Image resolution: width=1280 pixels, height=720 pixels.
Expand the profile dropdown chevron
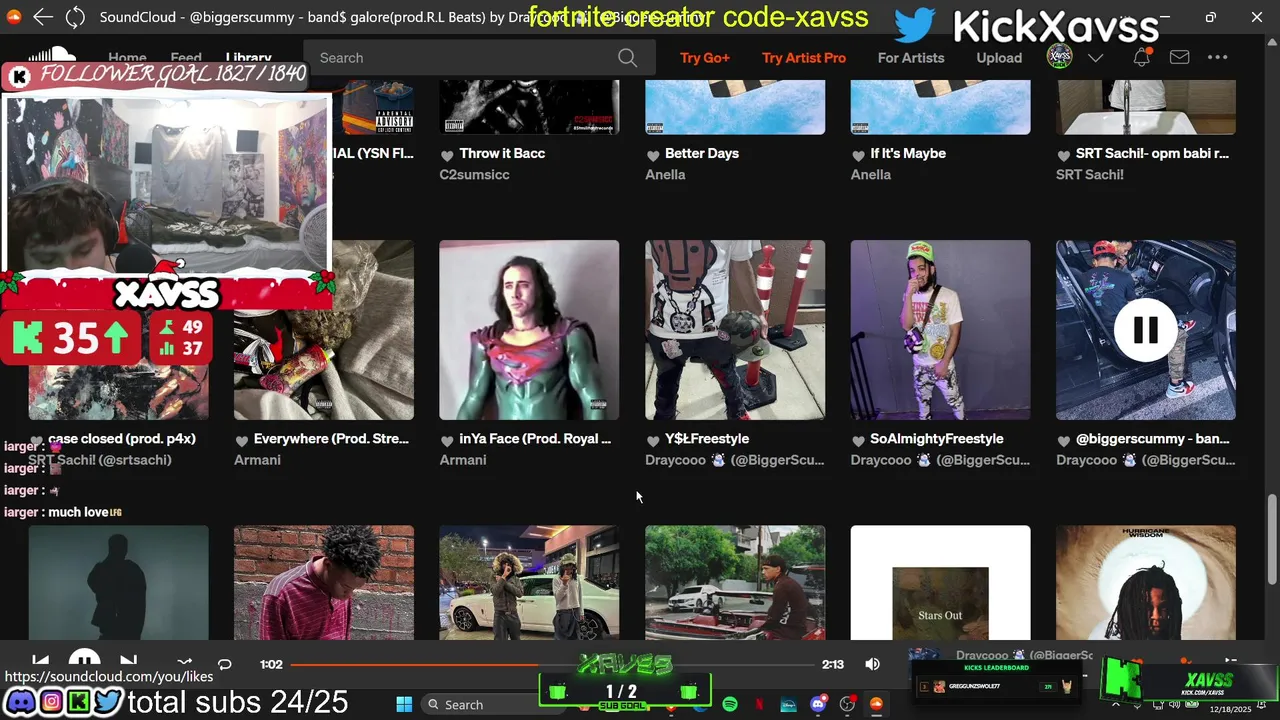pos(1095,58)
